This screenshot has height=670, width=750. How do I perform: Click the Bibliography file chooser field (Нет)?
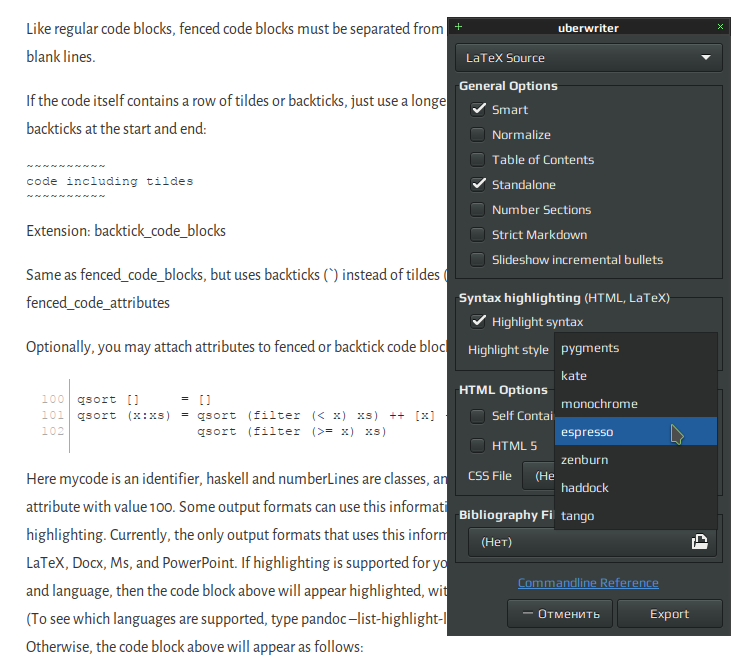pos(592,542)
